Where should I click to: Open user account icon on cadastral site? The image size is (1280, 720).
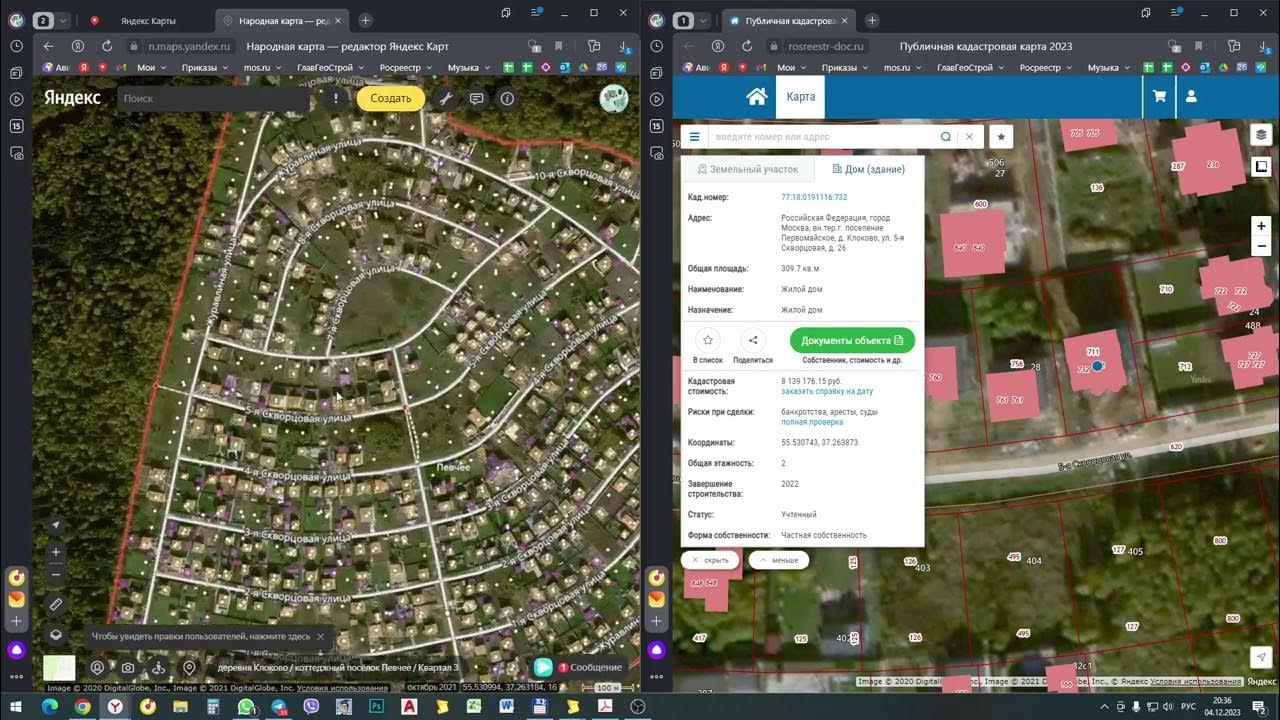(x=1191, y=97)
